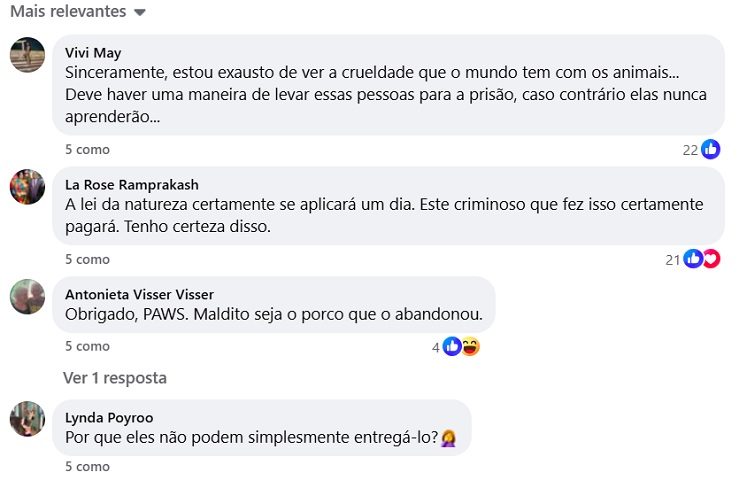Image resolution: width=738 pixels, height=480 pixels.
Task: Open Lynda Poyroo name link
Action: tap(109, 418)
